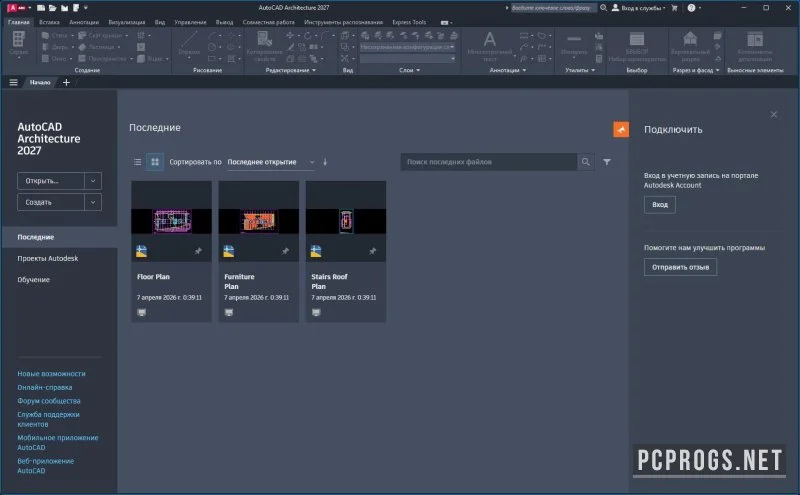800x495 pixels.
Task: Switch recent files to list view
Action: coord(137,162)
